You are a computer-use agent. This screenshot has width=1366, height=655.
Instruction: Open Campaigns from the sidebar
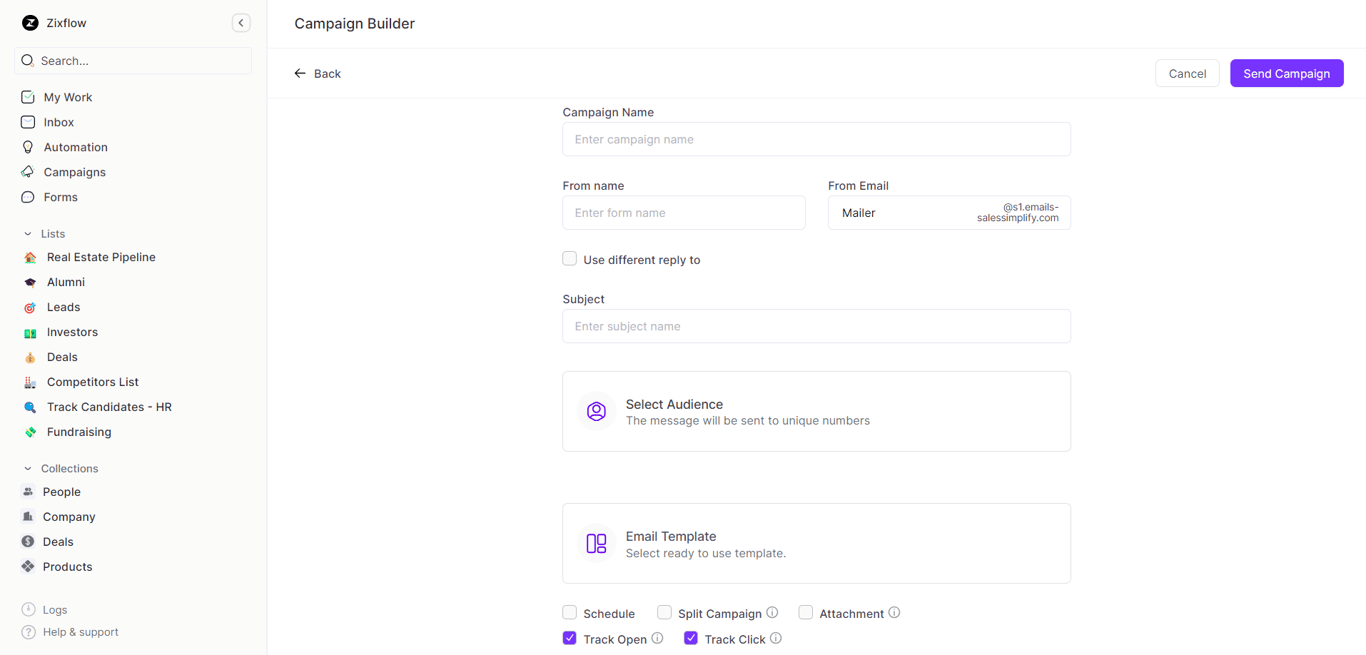[29, 172]
